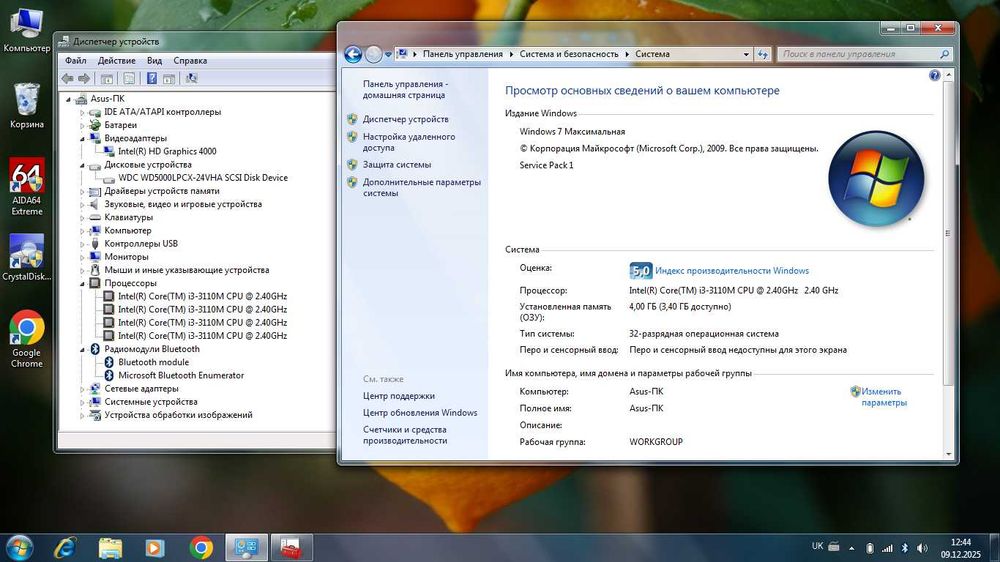This screenshot has width=1000, height=562.
Task: Go to Панель управления - домашняя страница
Action: point(405,89)
